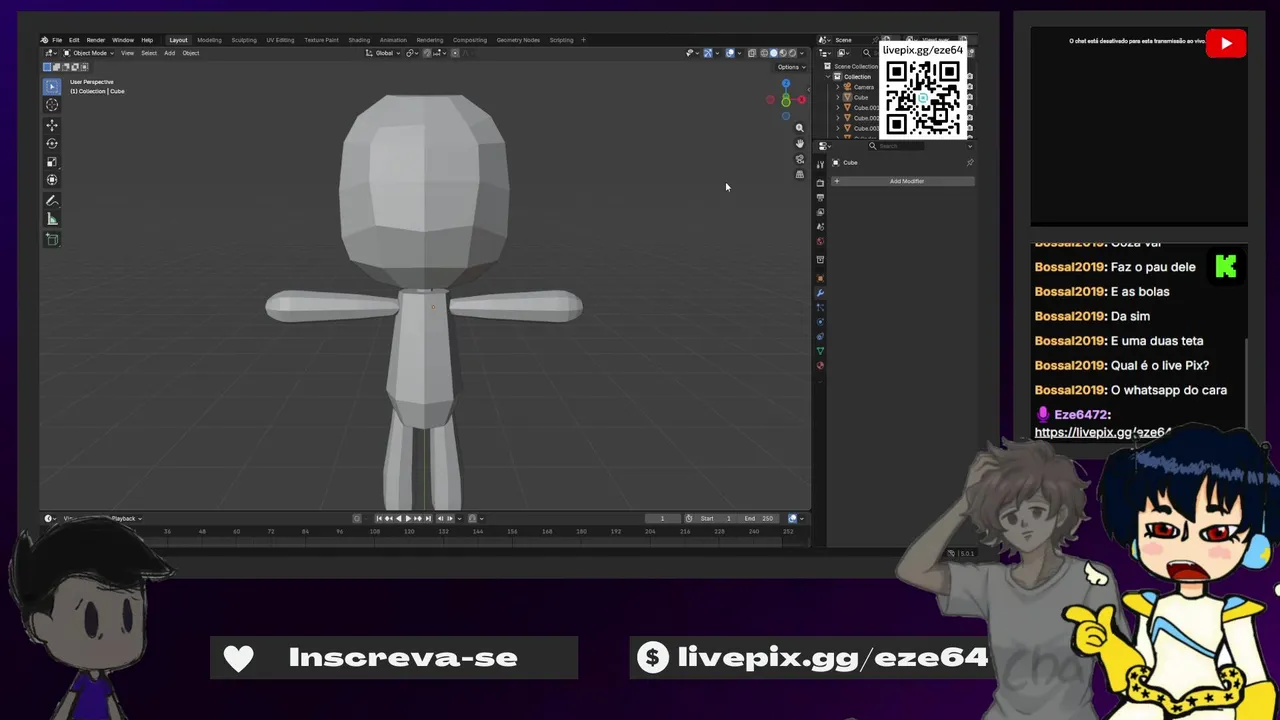Screen dimensions: 1280x720
Task: Add a new workspace with plus
Action: click(x=584, y=40)
